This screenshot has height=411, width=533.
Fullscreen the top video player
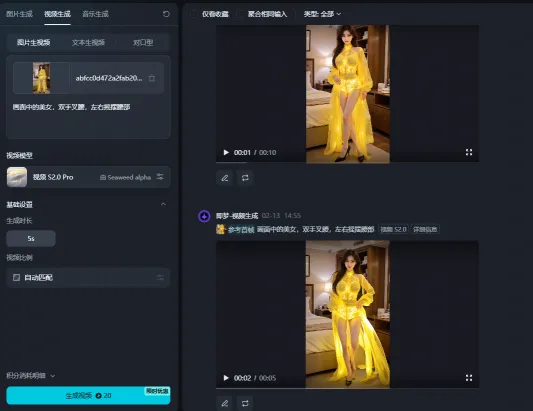click(469, 152)
